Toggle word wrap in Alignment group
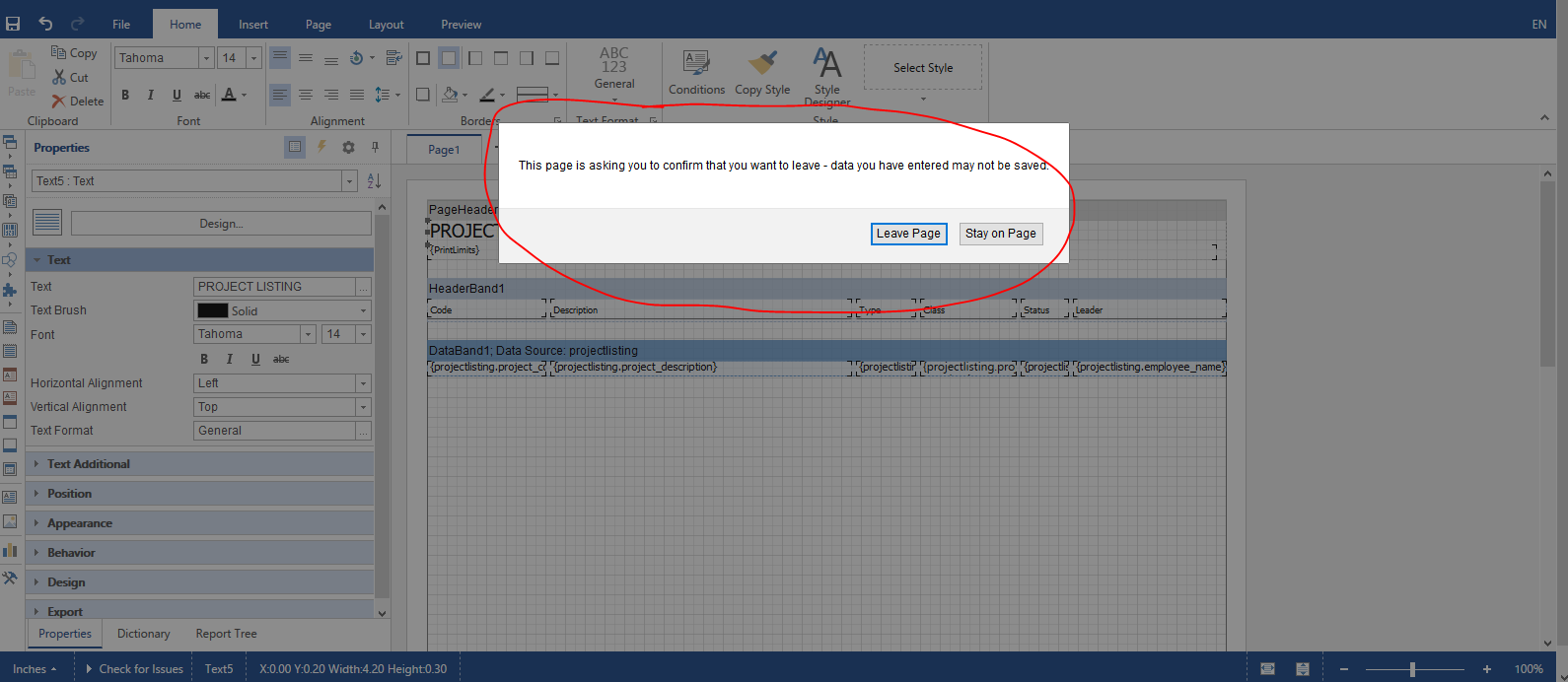Viewport: 1568px width, 682px height. [393, 57]
